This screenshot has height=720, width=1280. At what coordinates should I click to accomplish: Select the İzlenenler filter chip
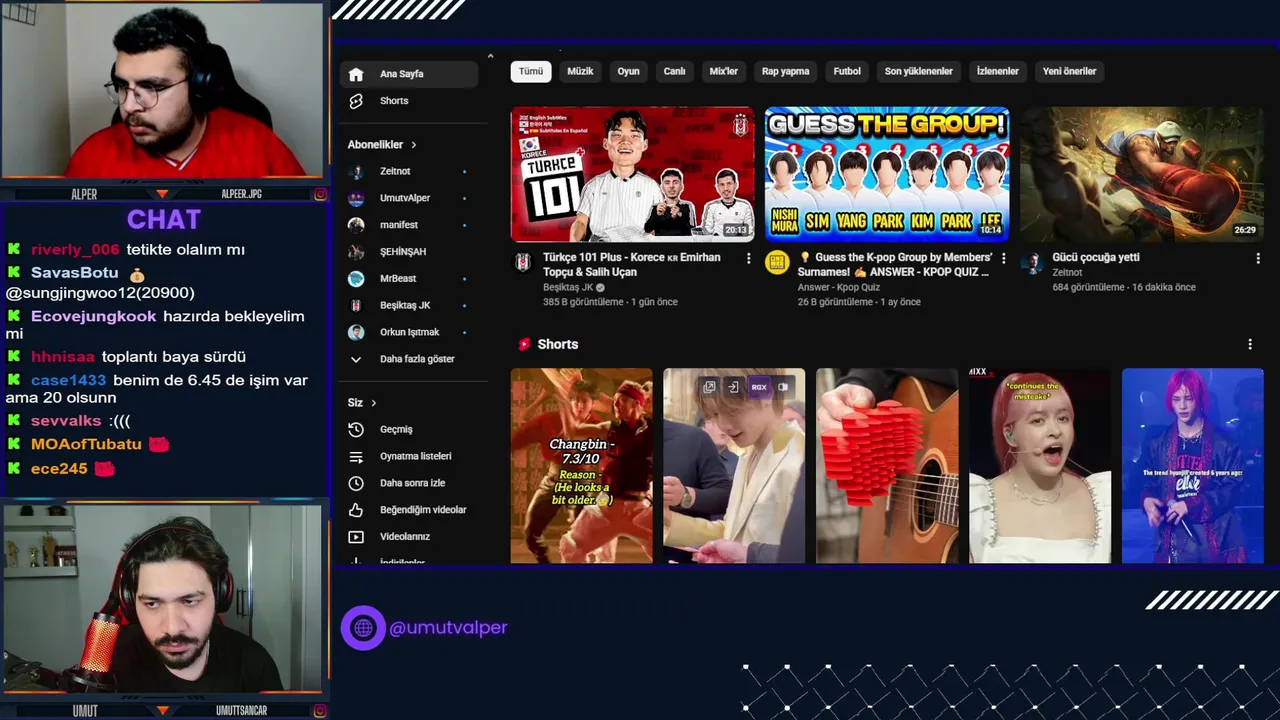(x=997, y=71)
